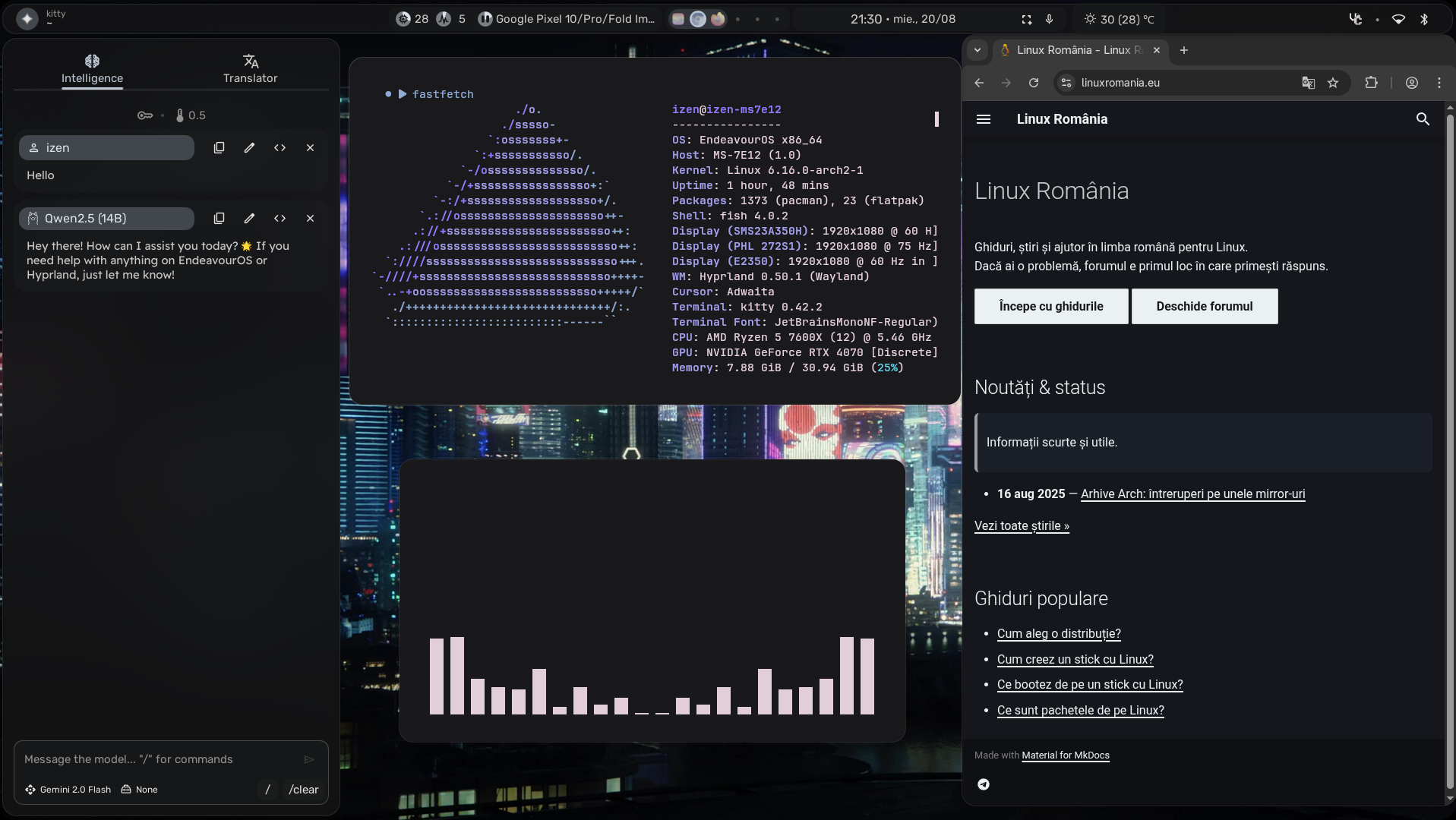Toggle Bluetooth in the system tray
The height and width of the screenshot is (820, 1456).
click(1424, 19)
